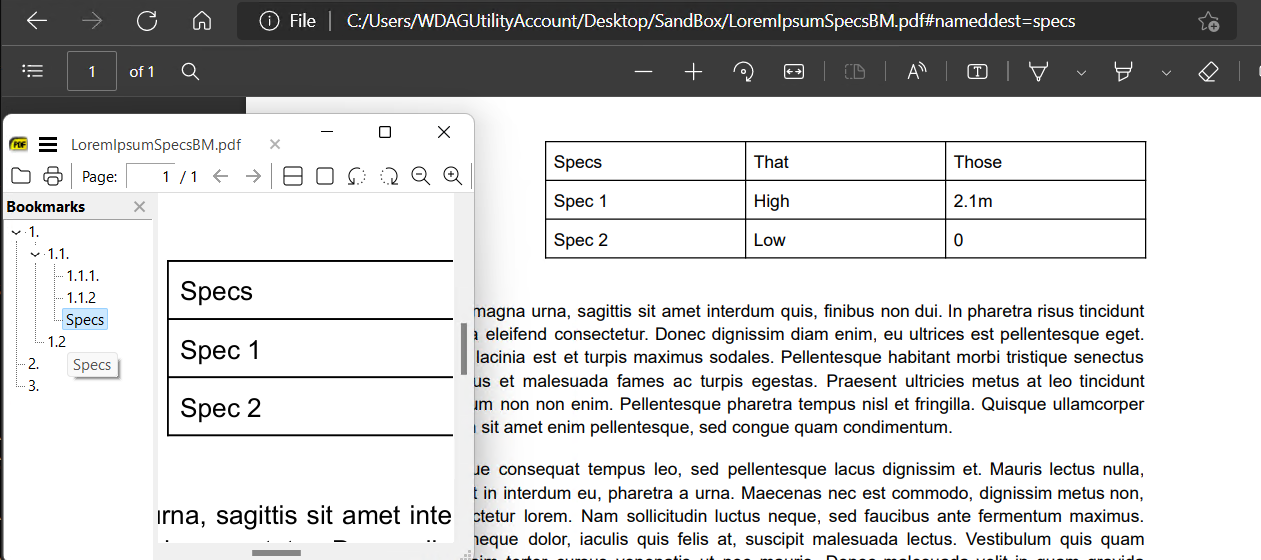Rotate the PDF in the Edge toolbar
The width and height of the screenshot is (1261, 560).
click(x=743, y=71)
